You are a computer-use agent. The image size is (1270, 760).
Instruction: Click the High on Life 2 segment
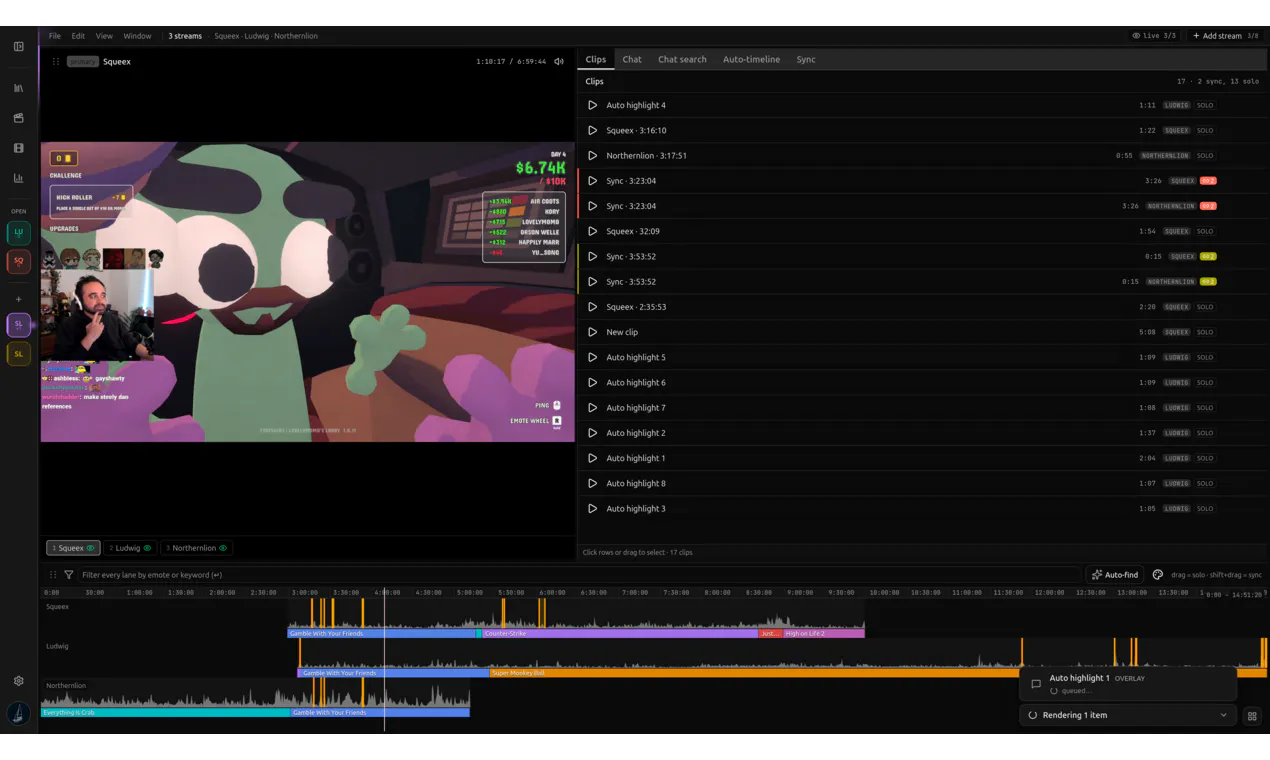click(x=822, y=633)
